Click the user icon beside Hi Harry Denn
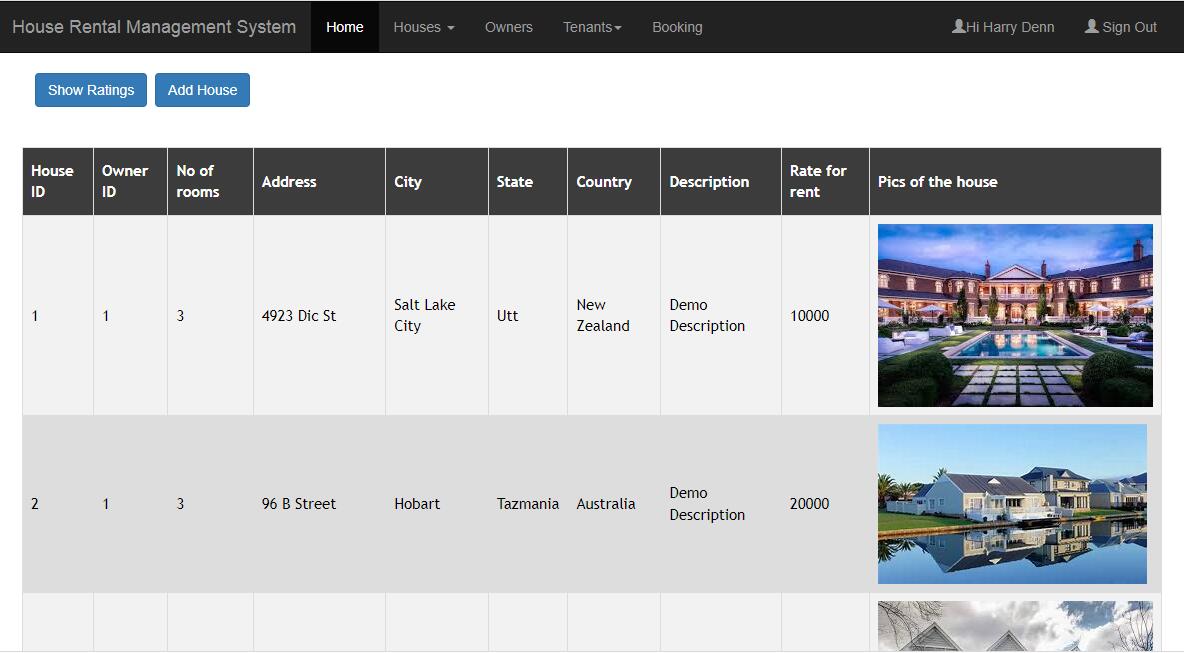Screen dimensions: 1184x653 pyautogui.click(x=958, y=27)
